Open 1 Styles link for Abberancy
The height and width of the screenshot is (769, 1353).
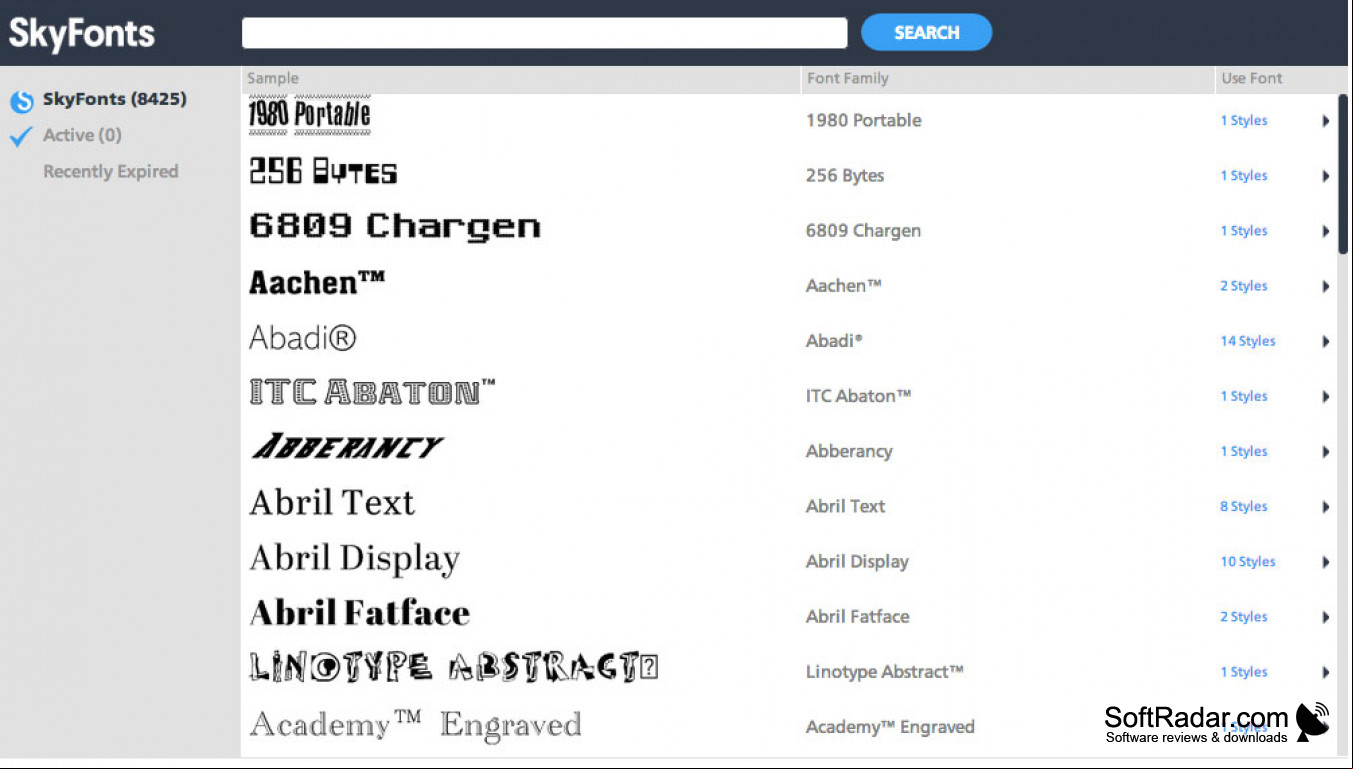pyautogui.click(x=1243, y=451)
